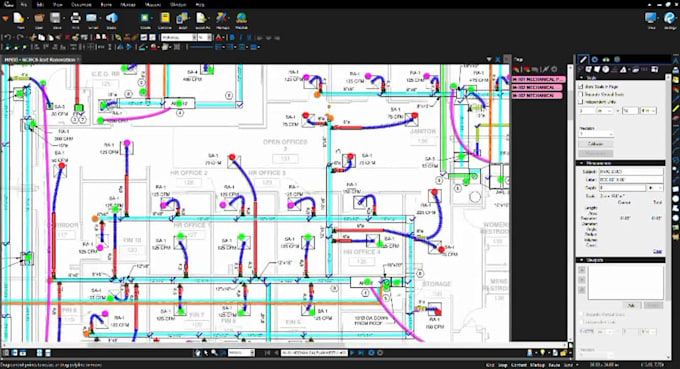Click the green Create toolbar icon
Image resolution: width=680 pixels, height=369 pixels.
[145, 18]
